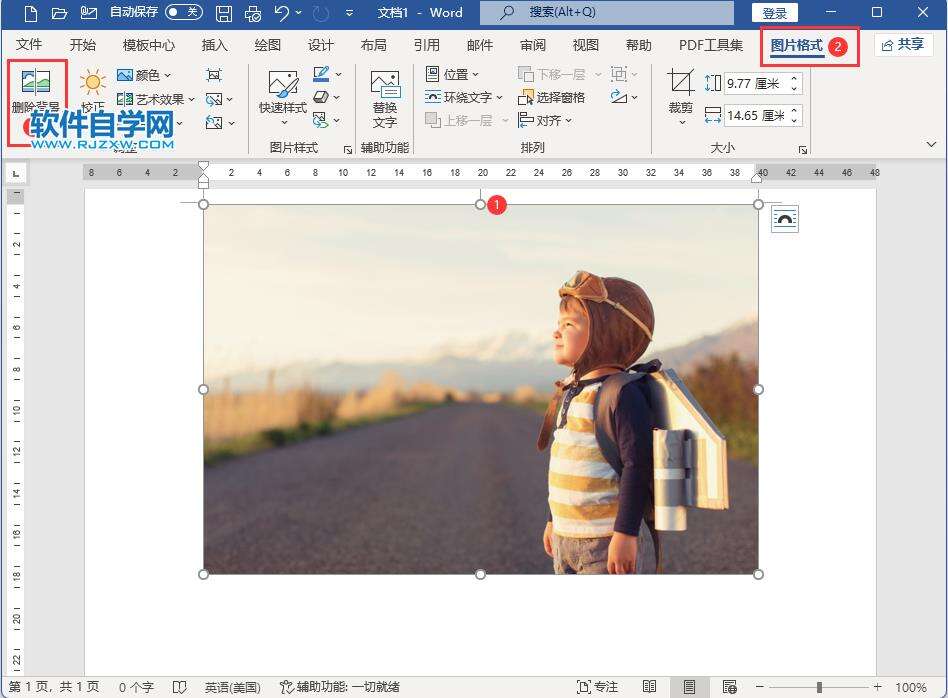Click the Selection Pane (选择窗格) button
948x698 pixels.
point(551,97)
